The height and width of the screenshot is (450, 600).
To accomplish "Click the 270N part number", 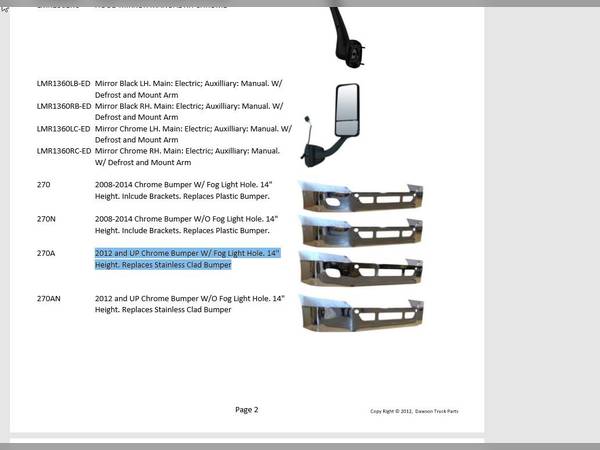I will [x=46, y=218].
